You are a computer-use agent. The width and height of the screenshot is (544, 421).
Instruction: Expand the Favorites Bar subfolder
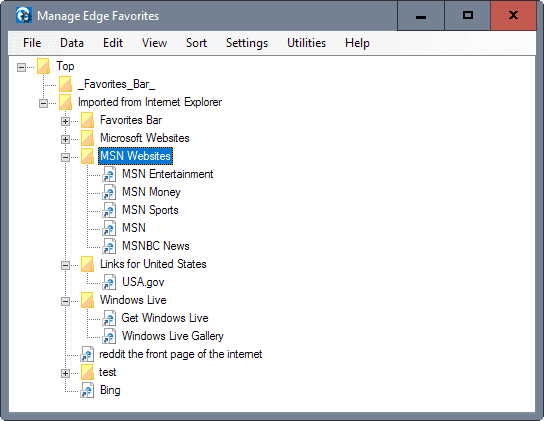tap(65, 121)
